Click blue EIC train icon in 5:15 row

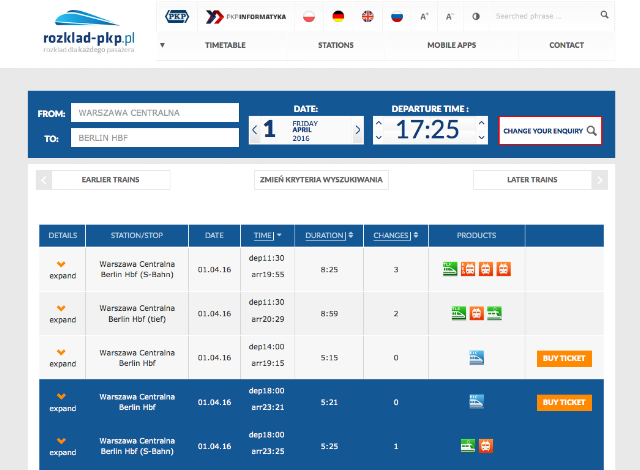point(476,357)
